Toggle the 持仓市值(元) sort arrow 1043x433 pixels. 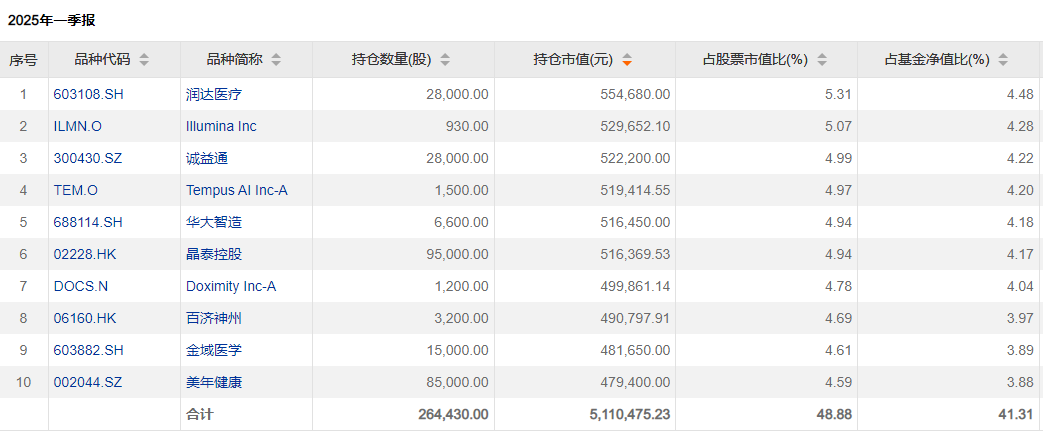[x=627, y=60]
